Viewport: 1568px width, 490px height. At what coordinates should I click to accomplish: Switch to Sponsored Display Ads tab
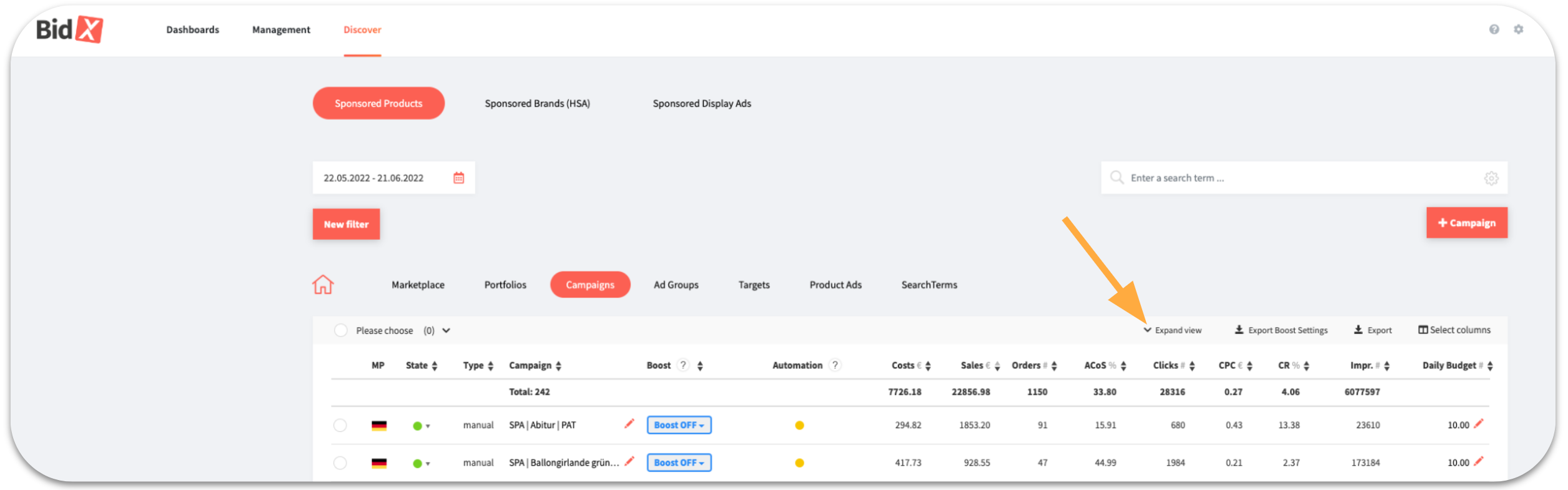pos(702,103)
